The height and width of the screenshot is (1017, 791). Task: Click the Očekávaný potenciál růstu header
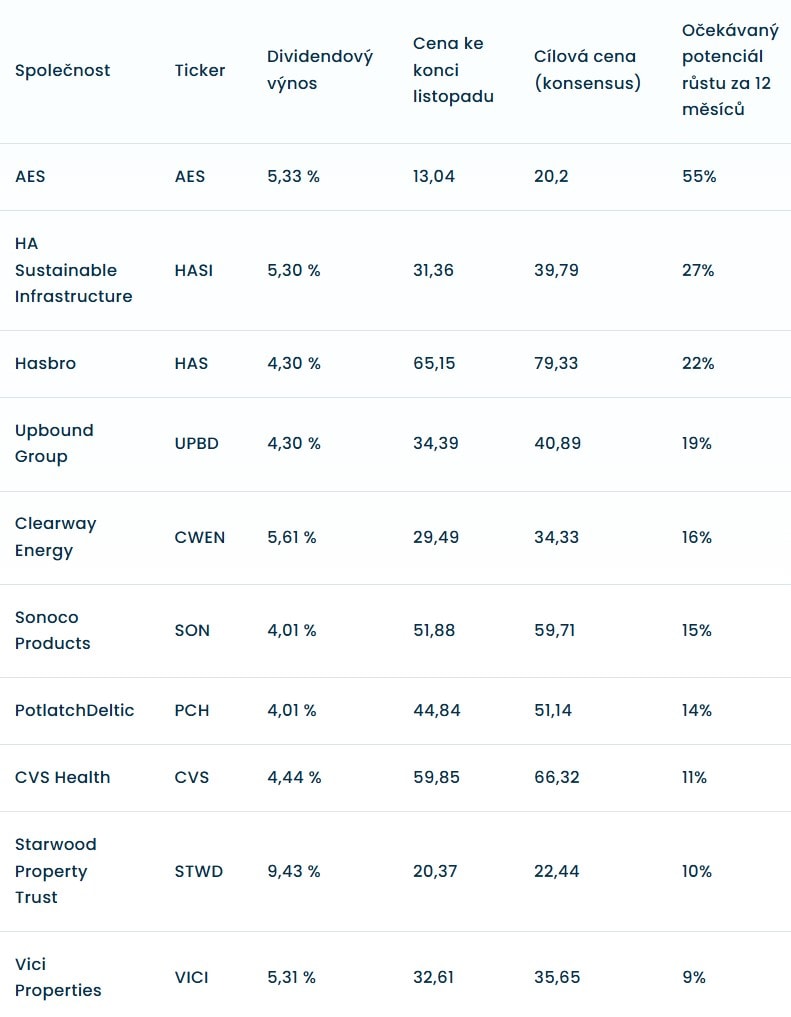[x=730, y=70]
